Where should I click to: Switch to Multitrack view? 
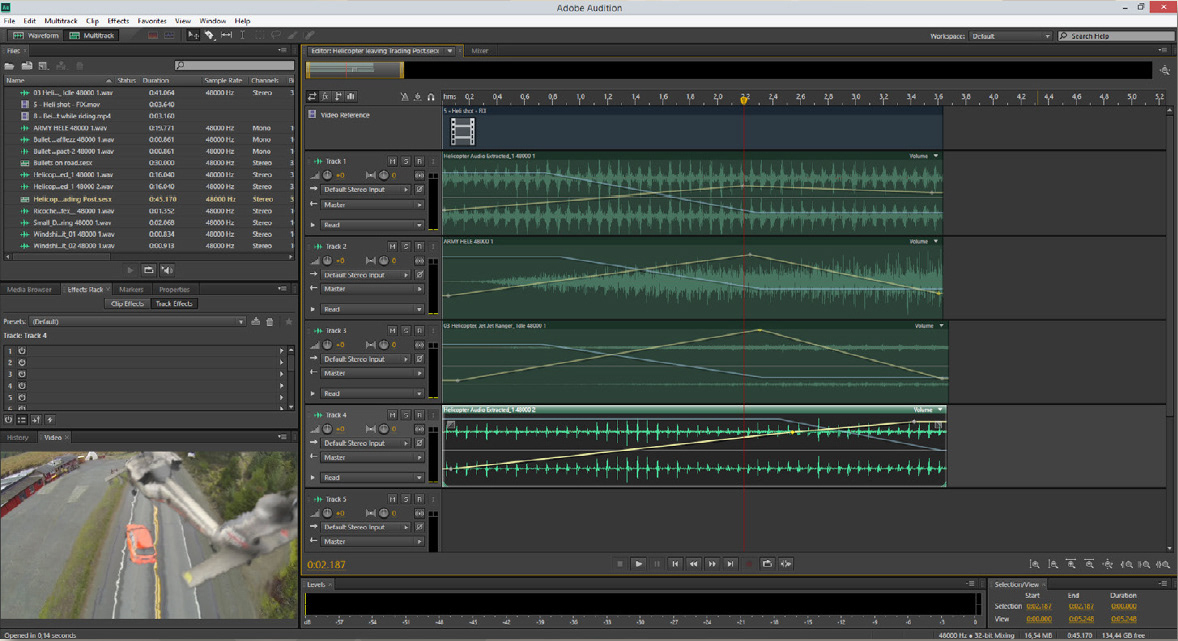pos(91,35)
